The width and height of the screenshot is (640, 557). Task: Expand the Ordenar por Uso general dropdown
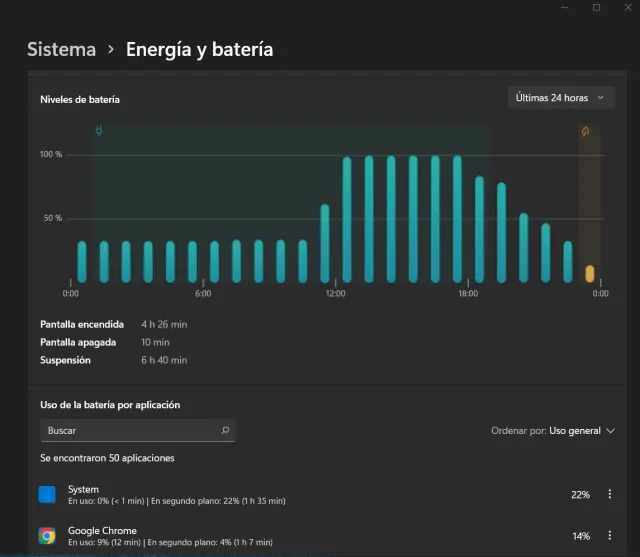582,431
